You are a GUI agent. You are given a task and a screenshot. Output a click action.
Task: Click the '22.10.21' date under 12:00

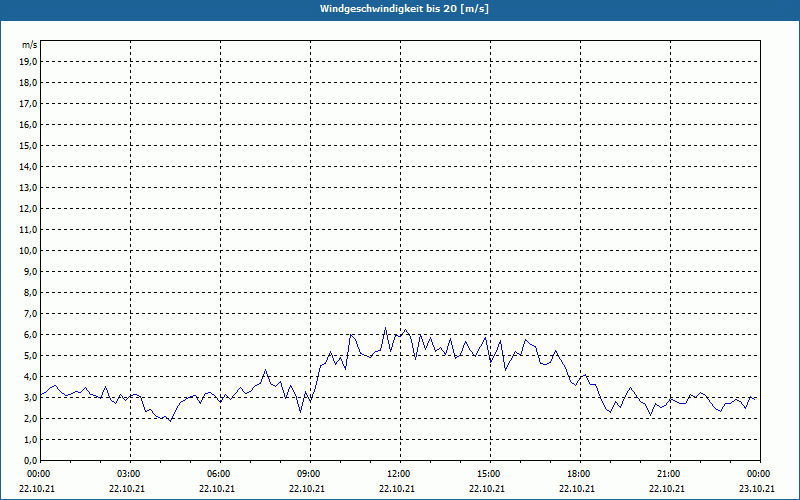(397, 489)
